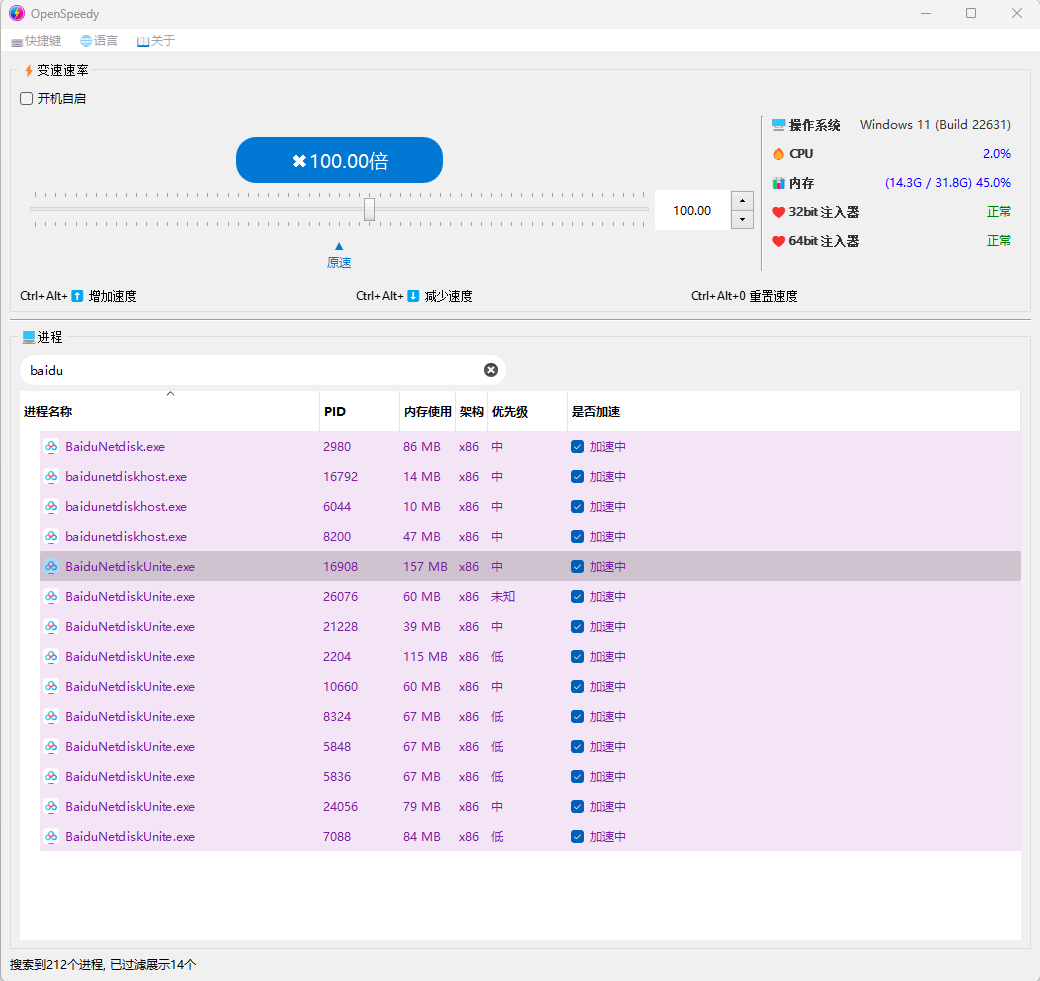Click the panel icon beside 进程

26,337
